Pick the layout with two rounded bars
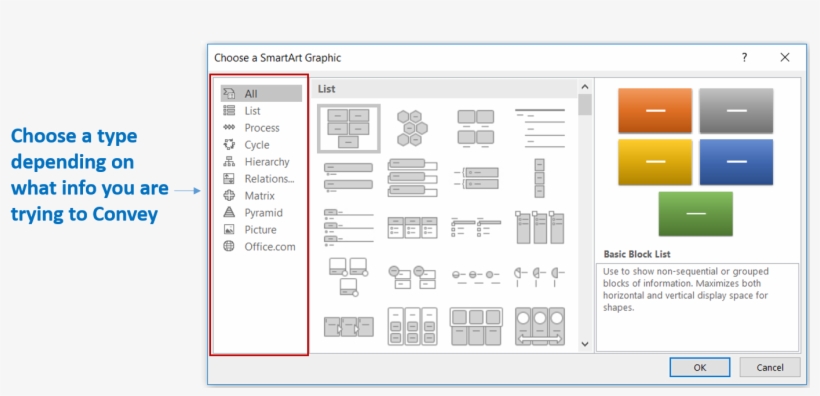 (x=348, y=177)
